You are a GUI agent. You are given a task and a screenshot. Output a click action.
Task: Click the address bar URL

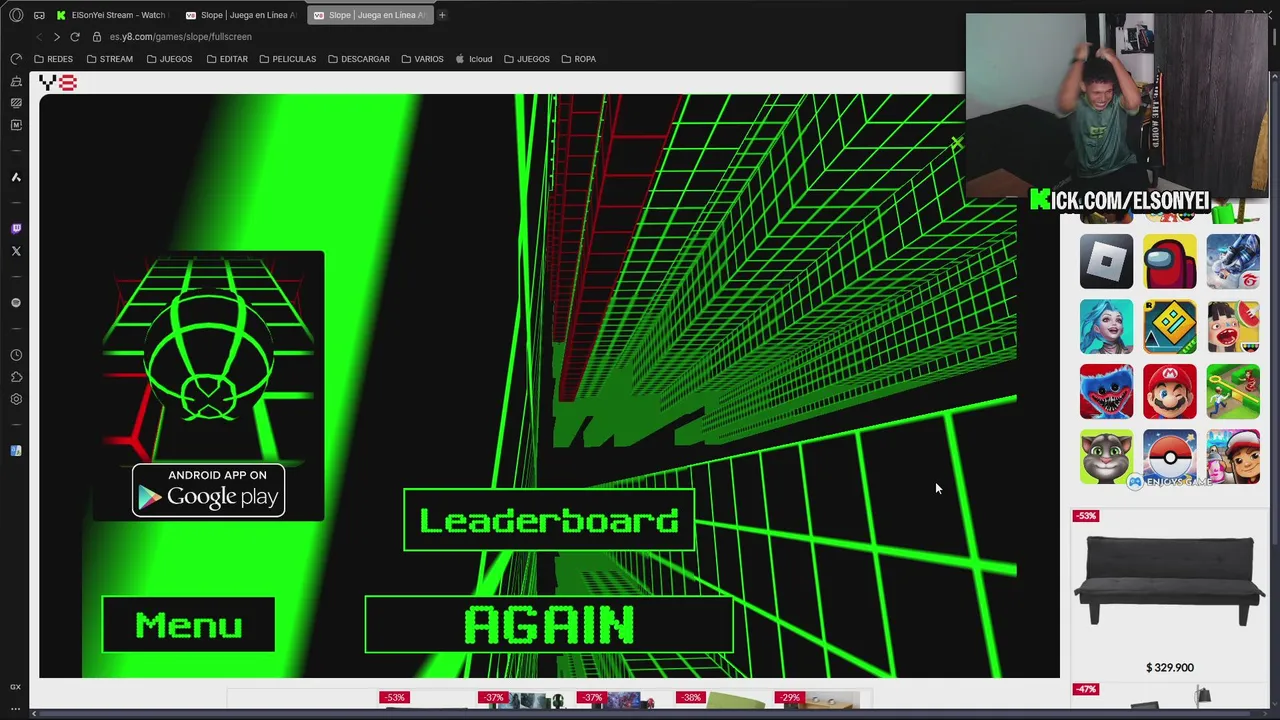tap(181, 37)
